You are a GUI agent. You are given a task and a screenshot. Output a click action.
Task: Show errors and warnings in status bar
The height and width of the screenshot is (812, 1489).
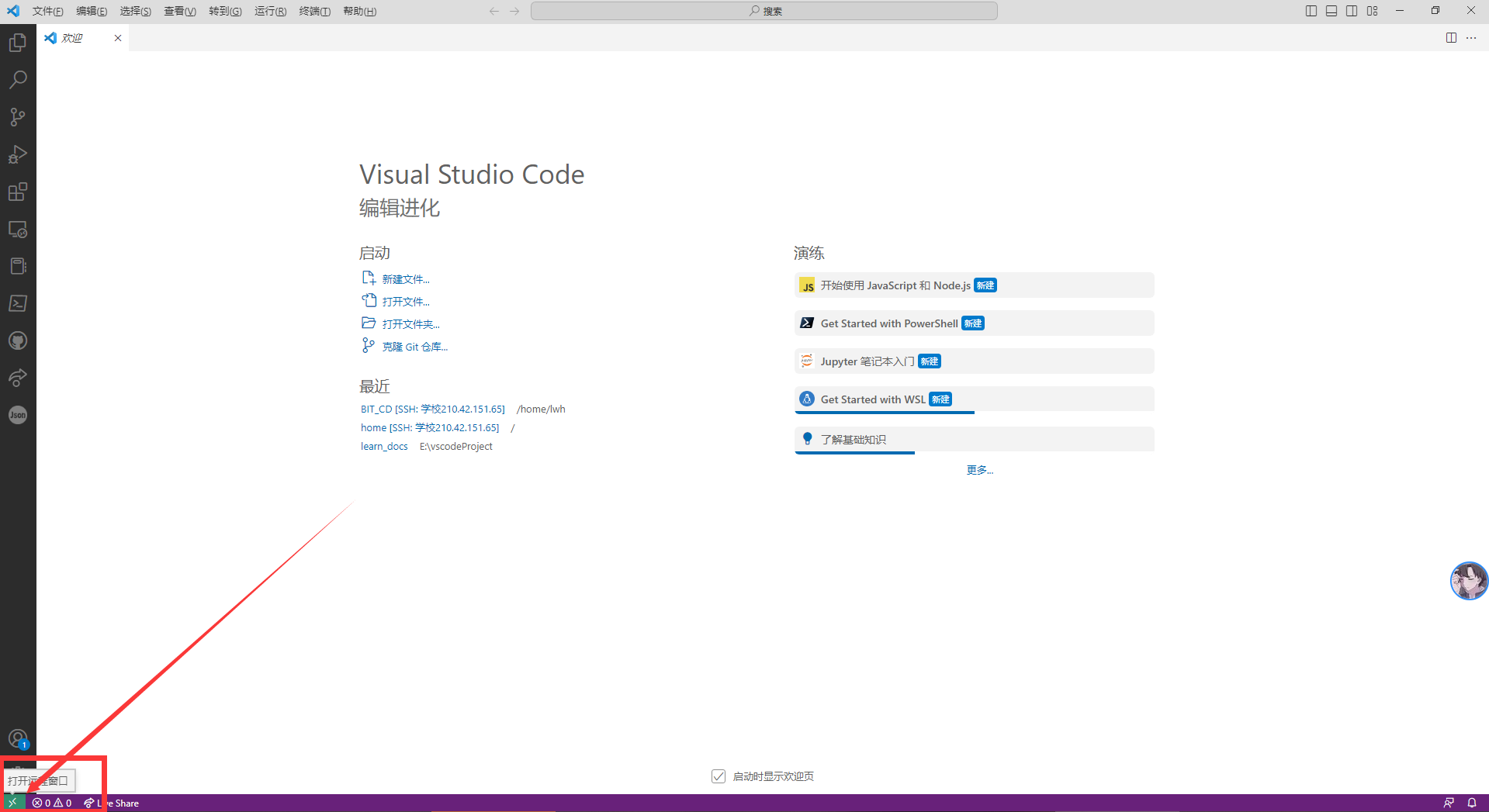click(52, 803)
